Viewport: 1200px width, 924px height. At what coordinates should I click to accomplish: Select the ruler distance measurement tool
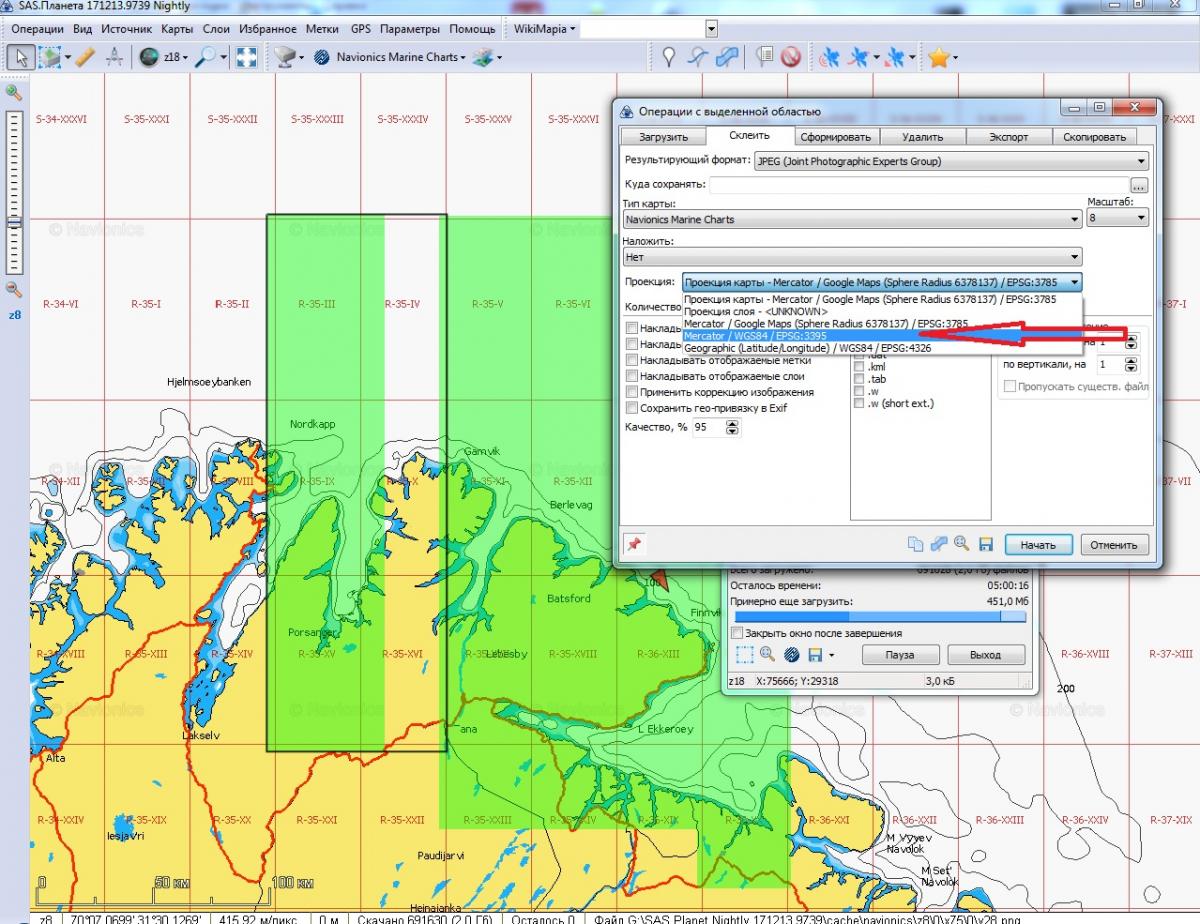(x=84, y=57)
